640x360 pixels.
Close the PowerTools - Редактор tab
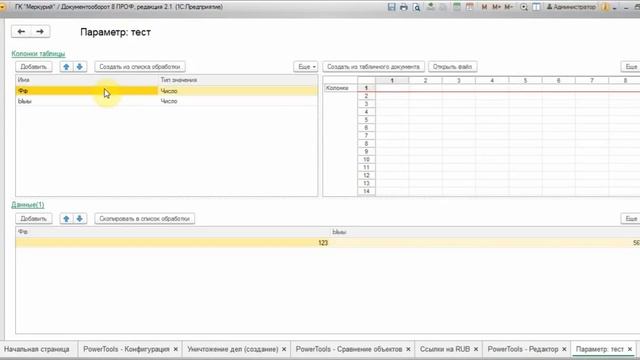pyautogui.click(x=564, y=349)
